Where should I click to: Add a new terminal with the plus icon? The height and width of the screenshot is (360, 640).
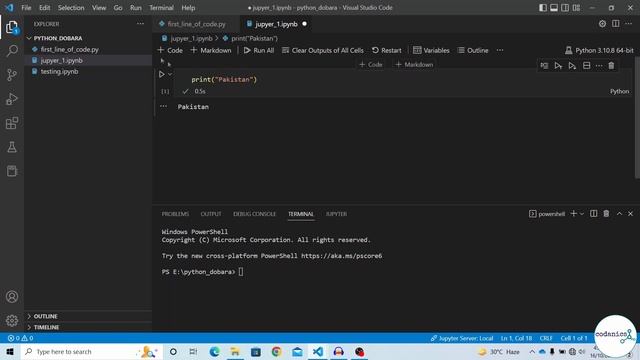(573, 214)
